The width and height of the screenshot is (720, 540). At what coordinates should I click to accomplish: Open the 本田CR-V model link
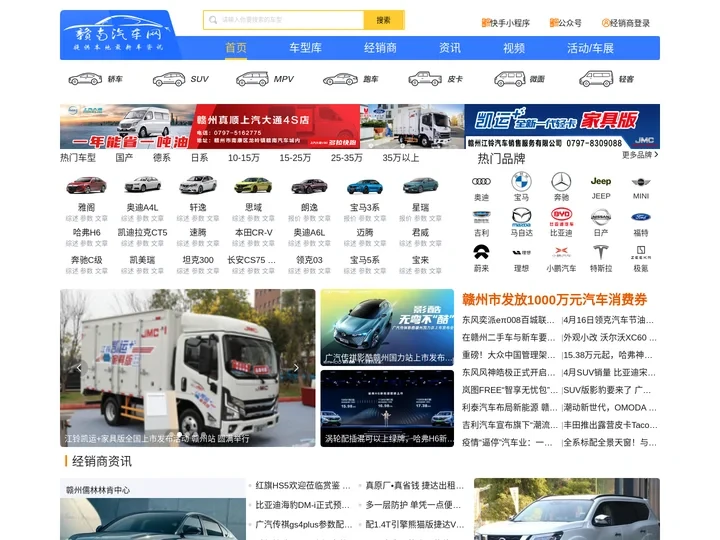(x=253, y=232)
